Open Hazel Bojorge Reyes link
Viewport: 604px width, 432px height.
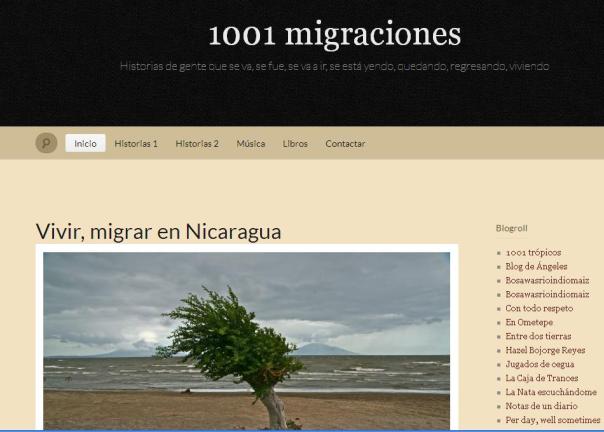pyautogui.click(x=545, y=350)
